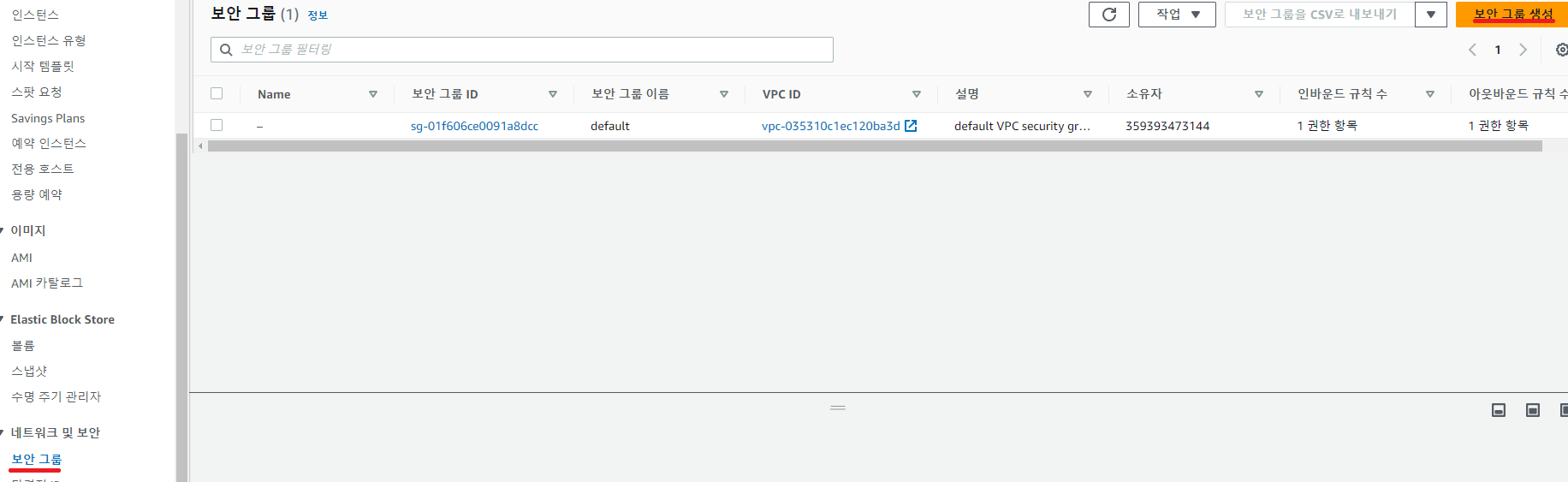
Task: Click the 보안 그룹 생성 button
Action: pyautogui.click(x=1512, y=15)
